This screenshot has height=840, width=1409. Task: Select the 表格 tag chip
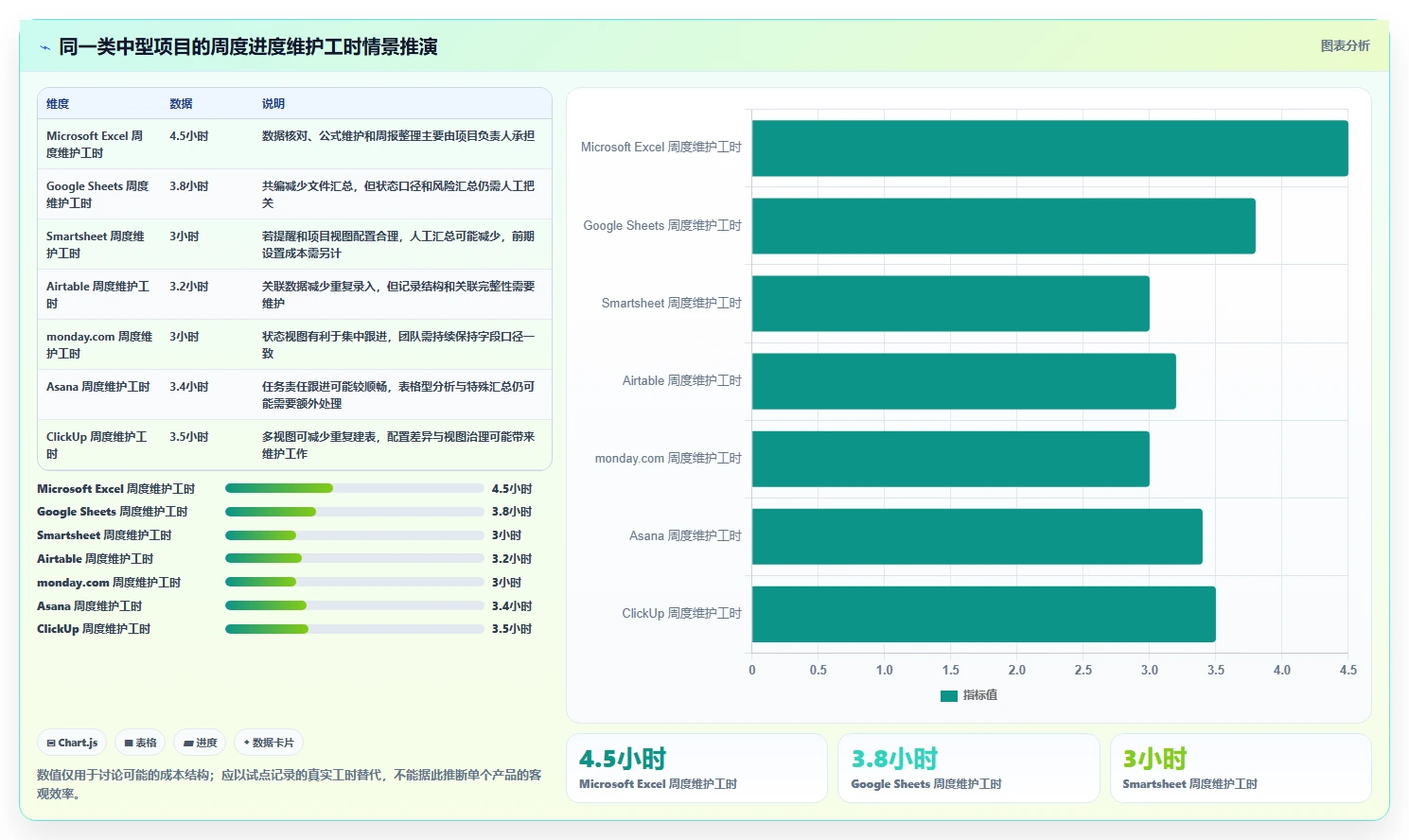click(x=140, y=743)
